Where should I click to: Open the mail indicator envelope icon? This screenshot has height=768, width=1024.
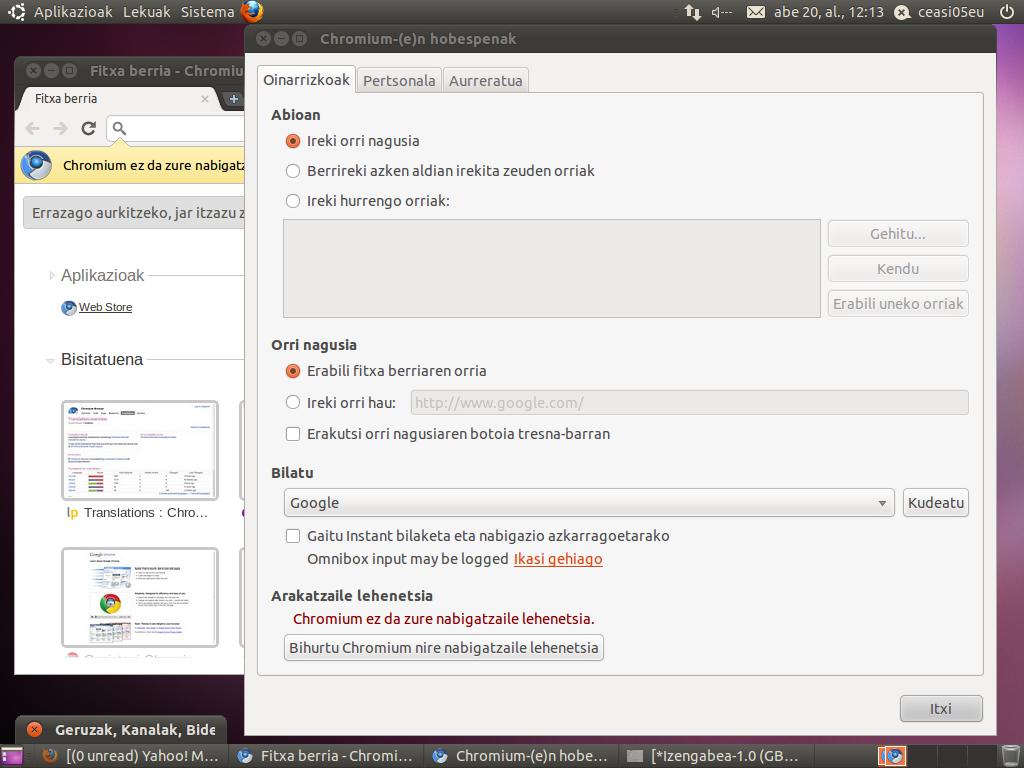pos(756,12)
